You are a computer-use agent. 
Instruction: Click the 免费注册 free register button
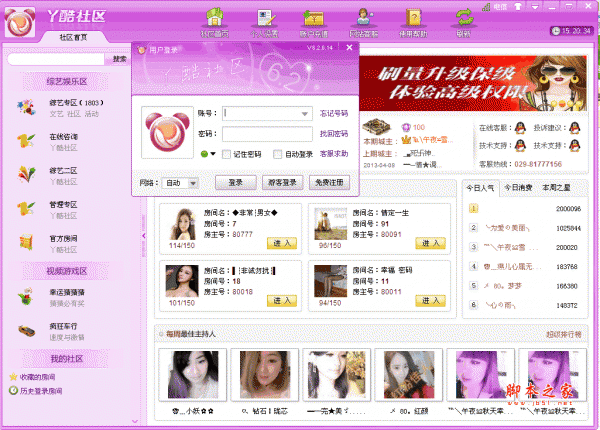point(329,182)
